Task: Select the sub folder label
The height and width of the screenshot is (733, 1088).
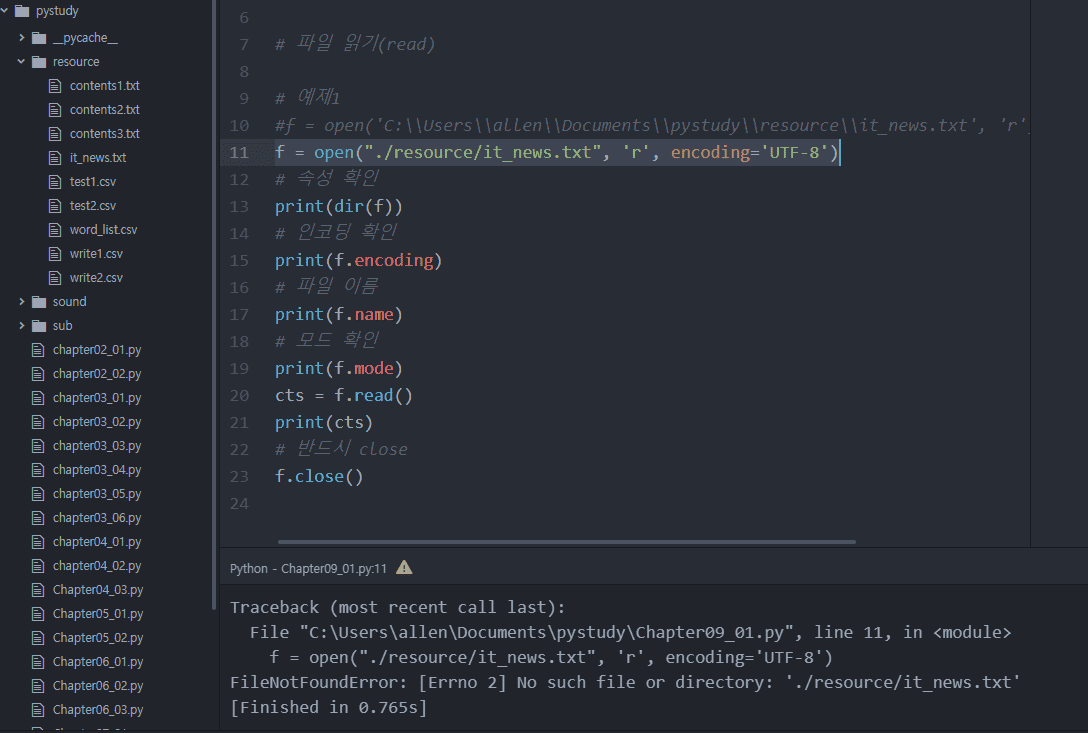Action: (x=62, y=326)
